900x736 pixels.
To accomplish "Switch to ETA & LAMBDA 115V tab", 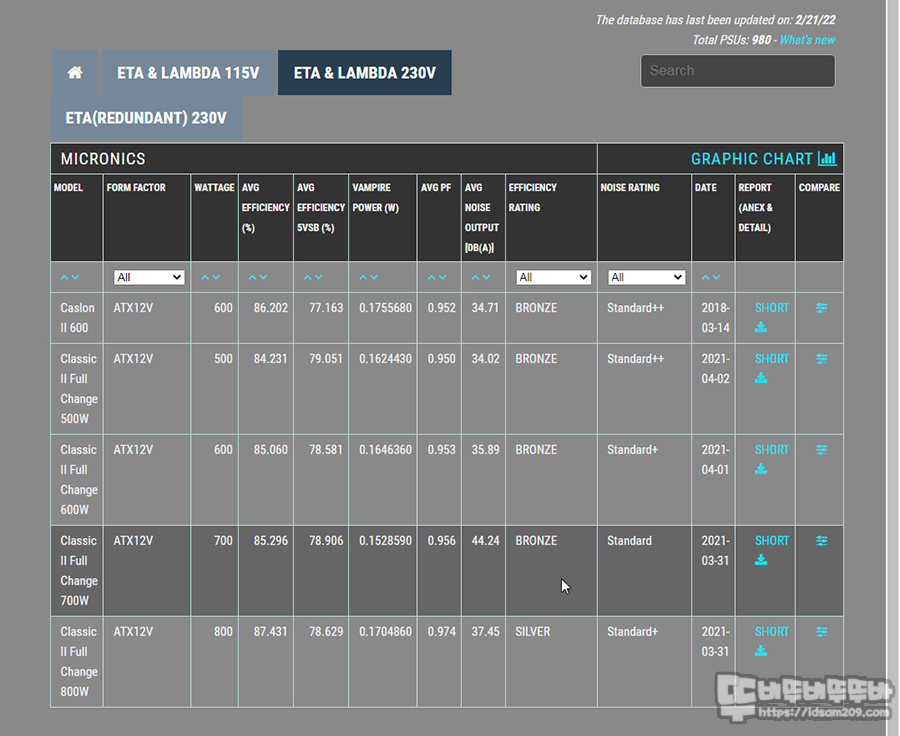I will click(188, 73).
